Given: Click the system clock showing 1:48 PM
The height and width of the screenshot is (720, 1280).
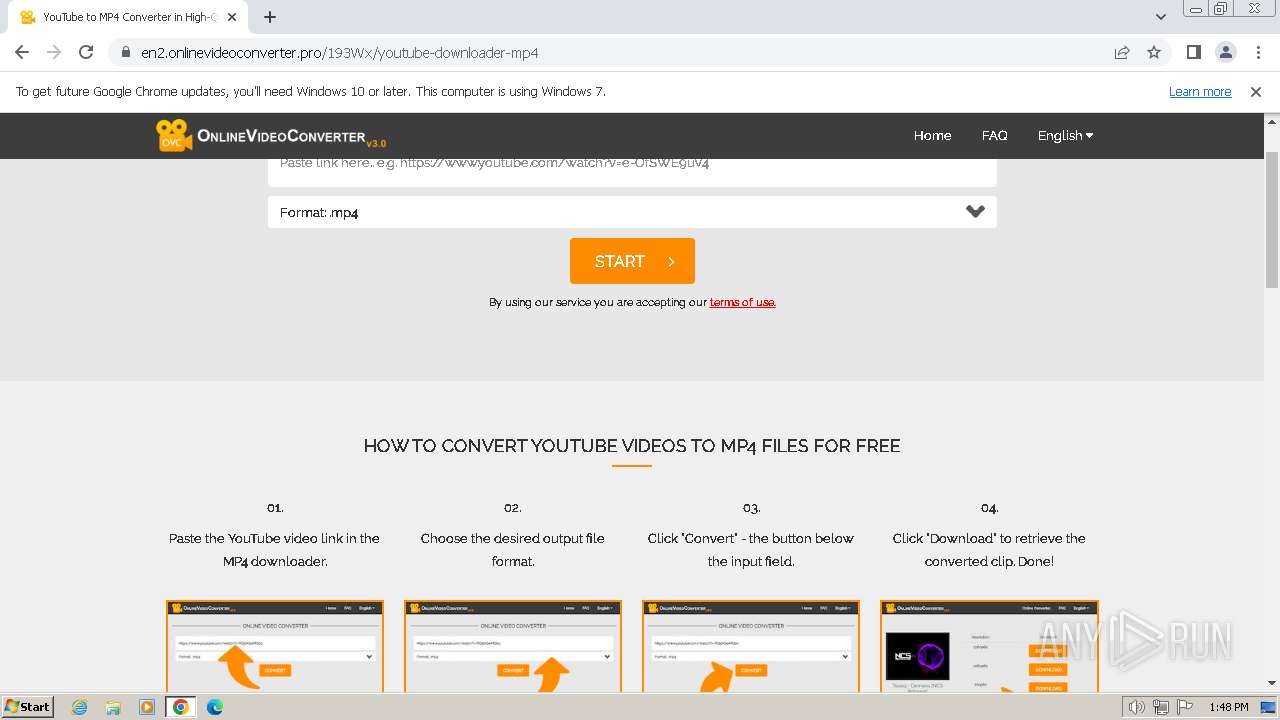Looking at the screenshot, I should pyautogui.click(x=1228, y=707).
